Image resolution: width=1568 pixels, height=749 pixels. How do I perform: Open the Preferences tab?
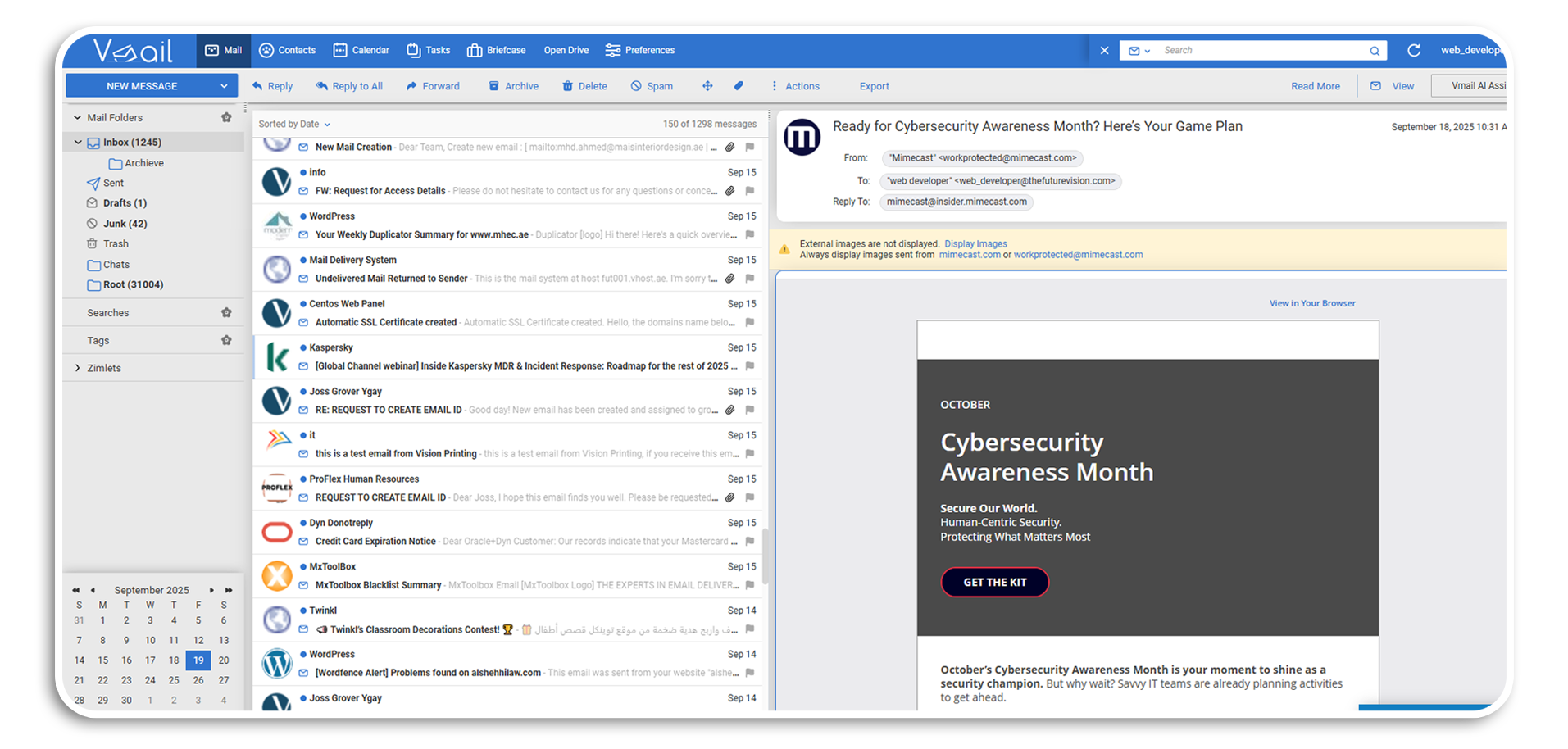(x=639, y=51)
